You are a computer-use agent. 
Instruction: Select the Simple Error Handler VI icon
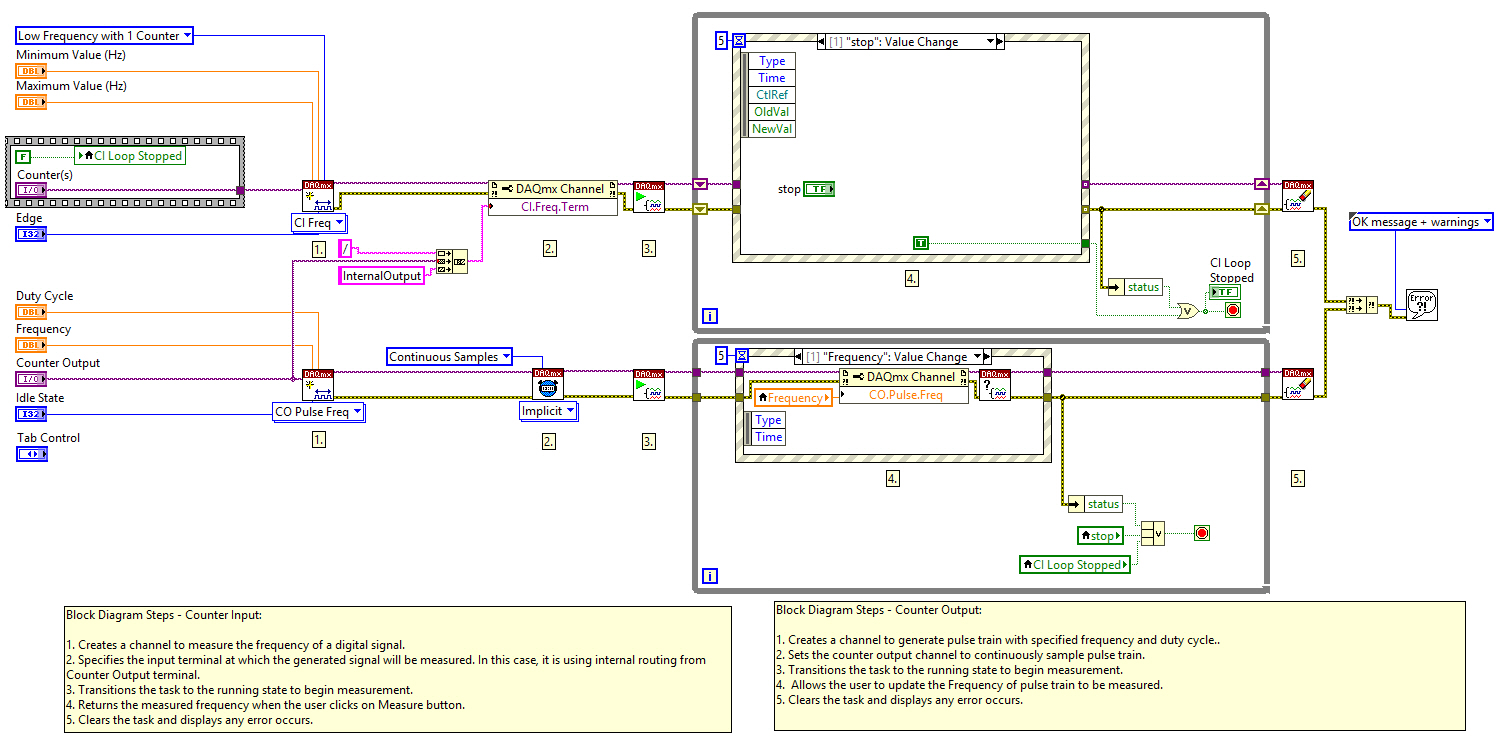(x=1421, y=305)
